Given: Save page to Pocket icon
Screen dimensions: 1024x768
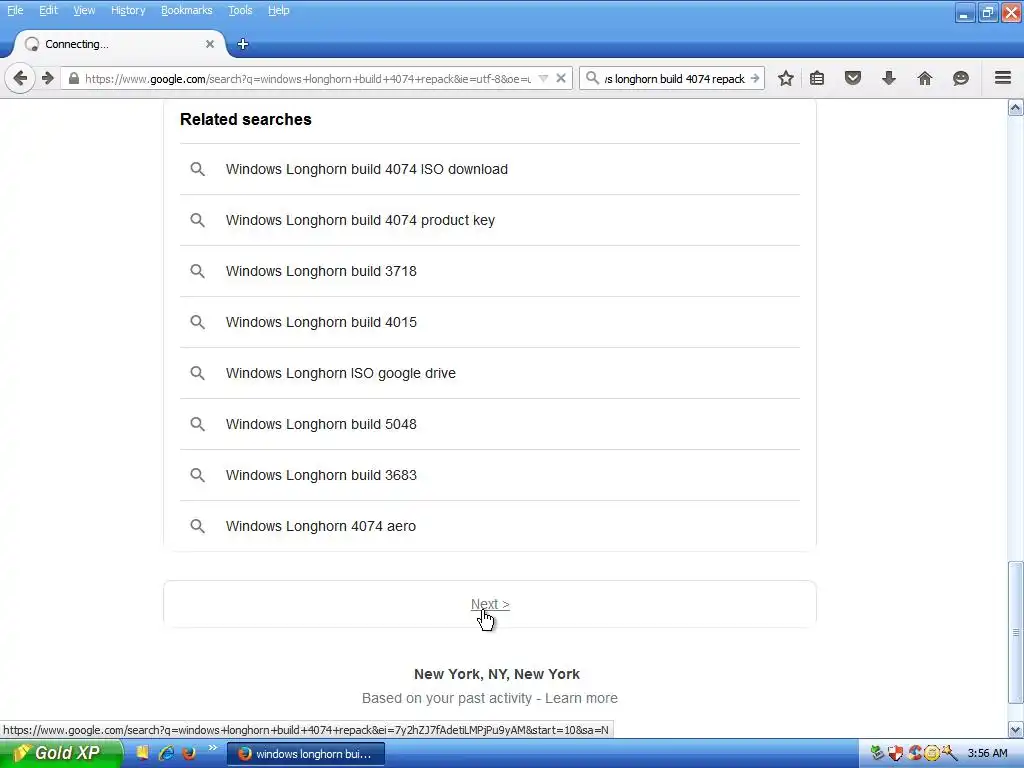Looking at the screenshot, I should (x=852, y=78).
